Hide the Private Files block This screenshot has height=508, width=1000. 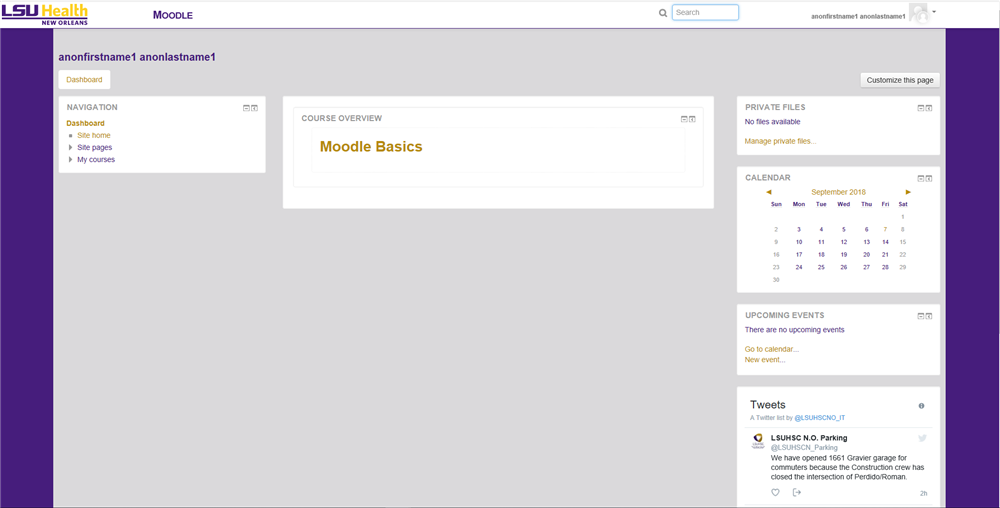click(x=921, y=108)
